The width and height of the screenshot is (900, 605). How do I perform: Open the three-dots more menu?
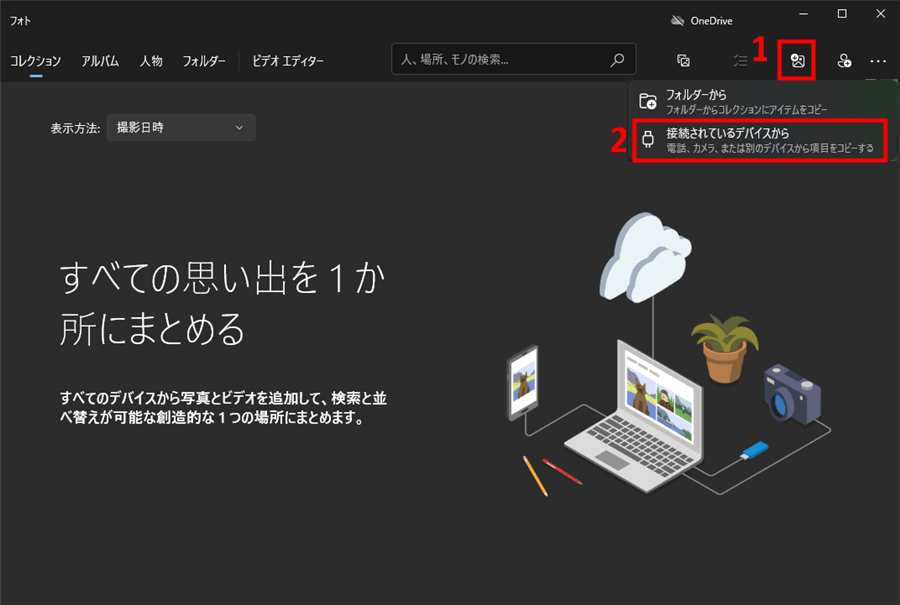tap(878, 61)
